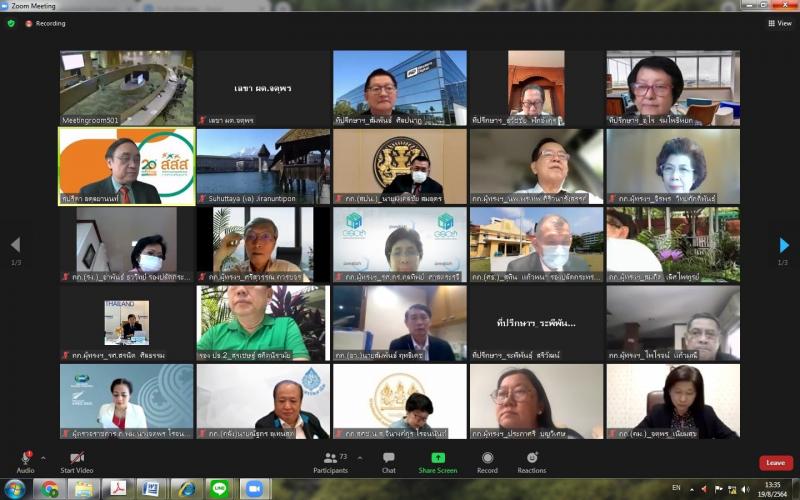The image size is (800, 500).
Task: Open the Reactions menu
Action: 532,462
